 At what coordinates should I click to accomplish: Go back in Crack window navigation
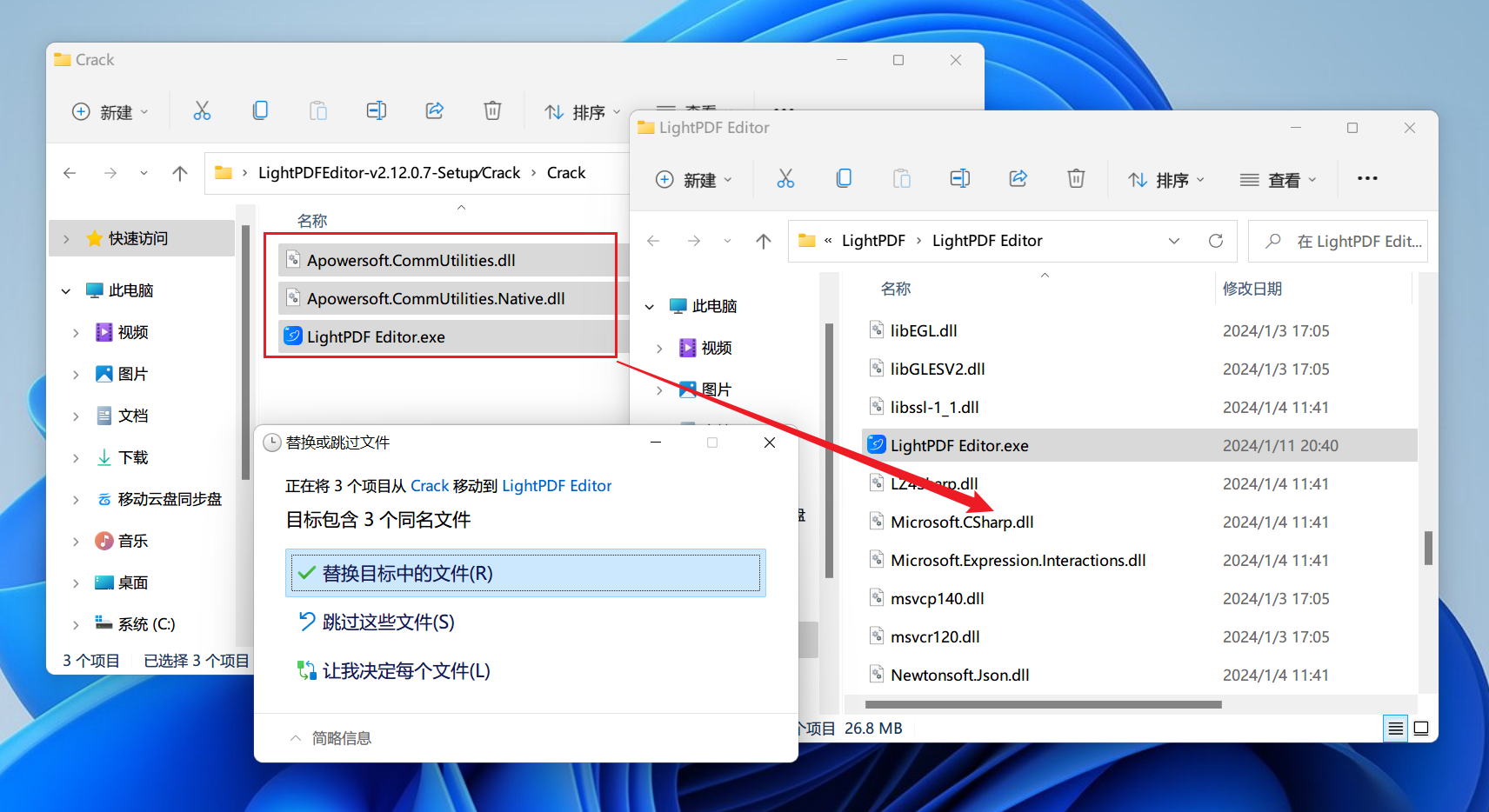click(x=70, y=173)
